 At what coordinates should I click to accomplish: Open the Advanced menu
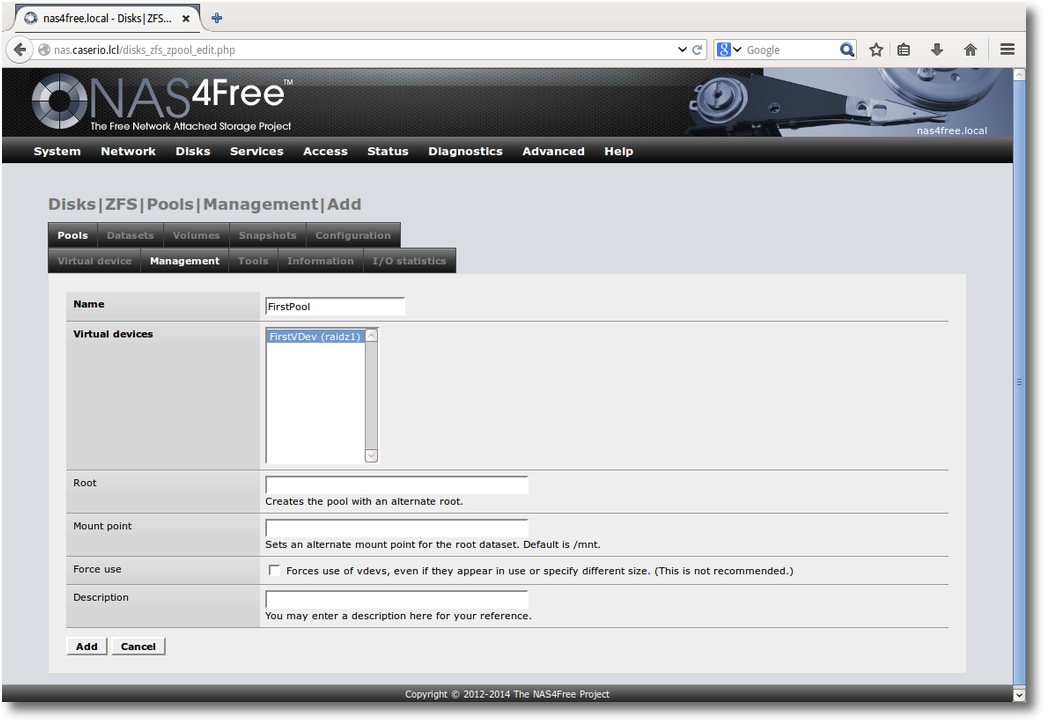click(553, 151)
